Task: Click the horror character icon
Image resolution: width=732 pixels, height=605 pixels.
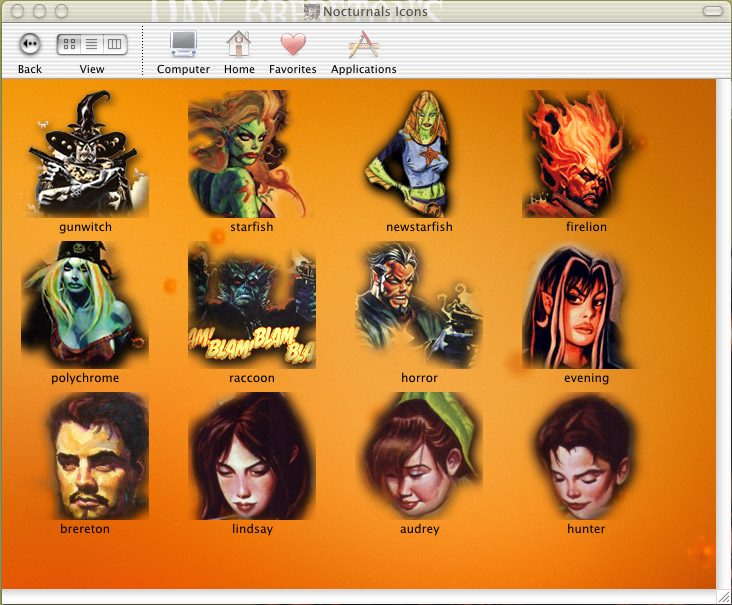Action: coord(418,305)
